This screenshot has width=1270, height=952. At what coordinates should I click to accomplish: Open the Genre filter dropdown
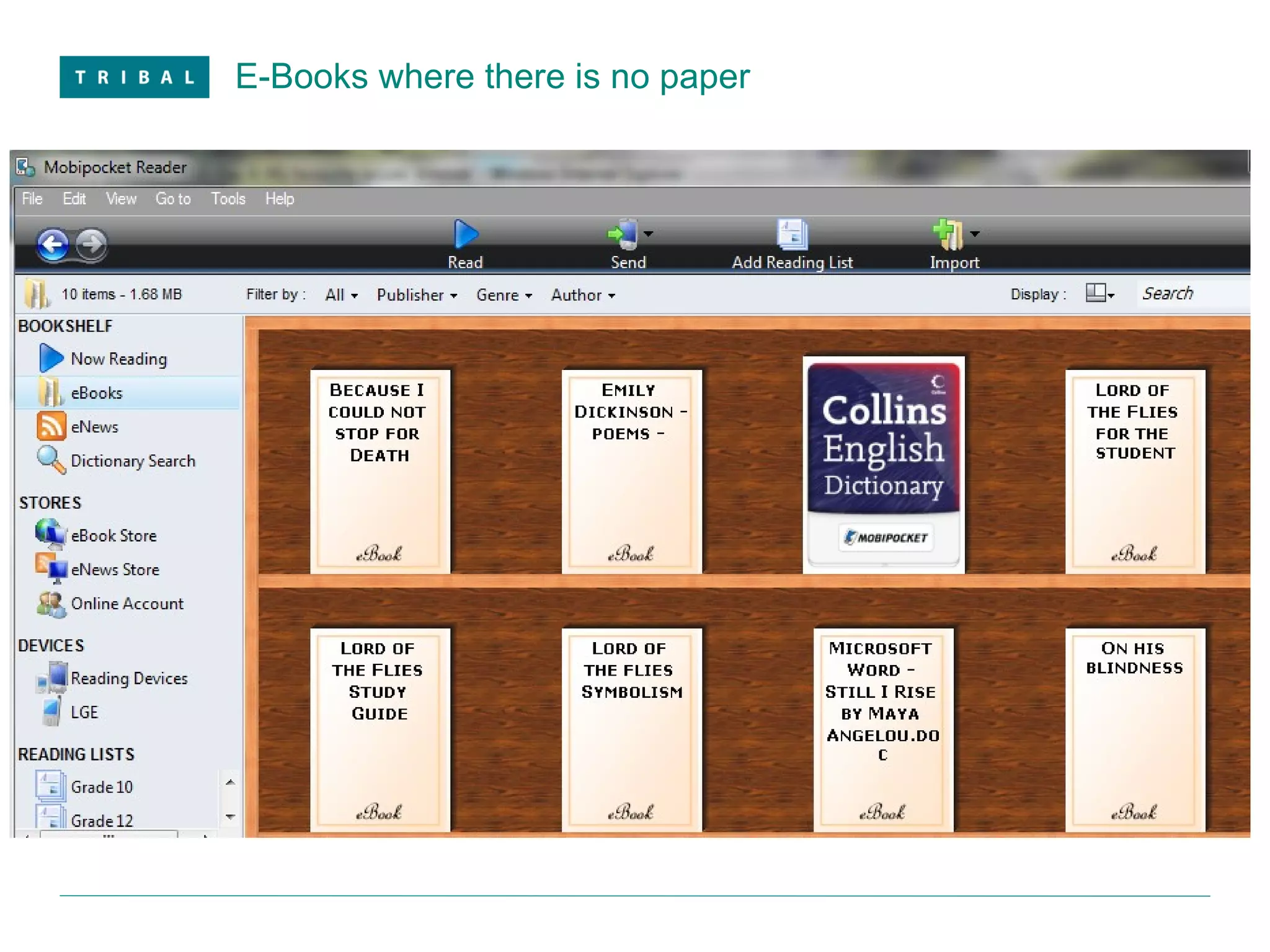504,295
